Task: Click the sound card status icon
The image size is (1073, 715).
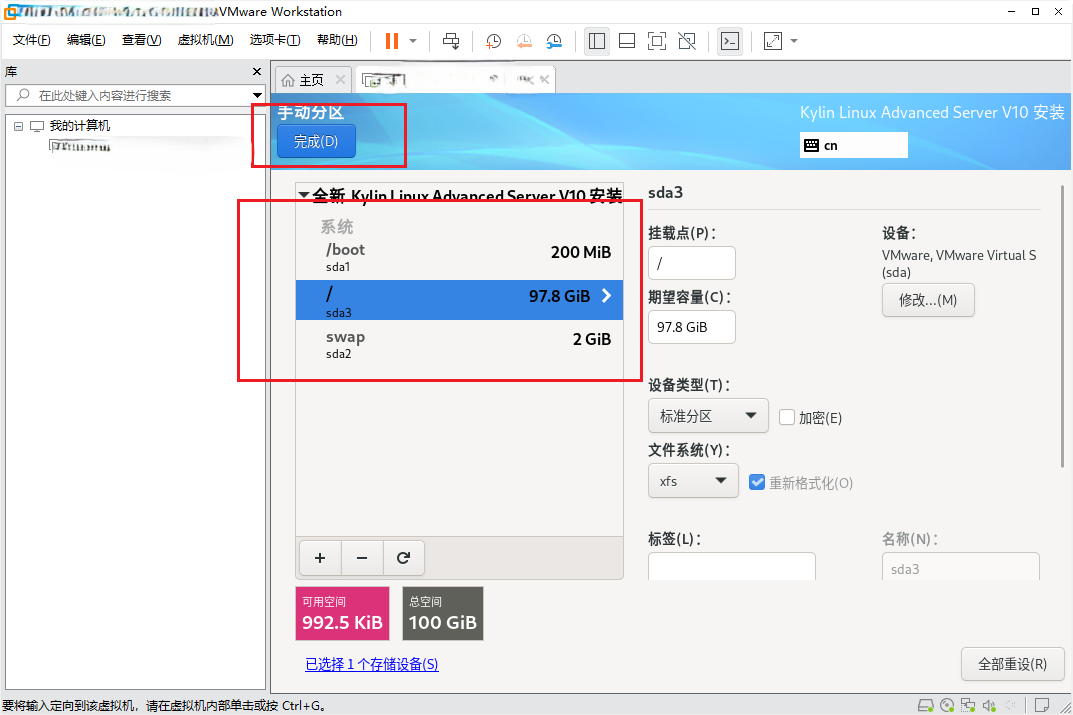Action: point(989,705)
